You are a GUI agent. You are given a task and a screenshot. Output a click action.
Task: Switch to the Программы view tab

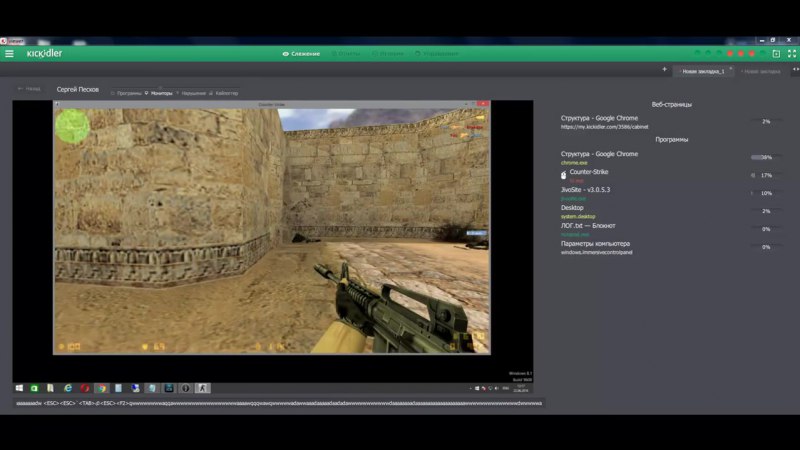(x=126, y=93)
